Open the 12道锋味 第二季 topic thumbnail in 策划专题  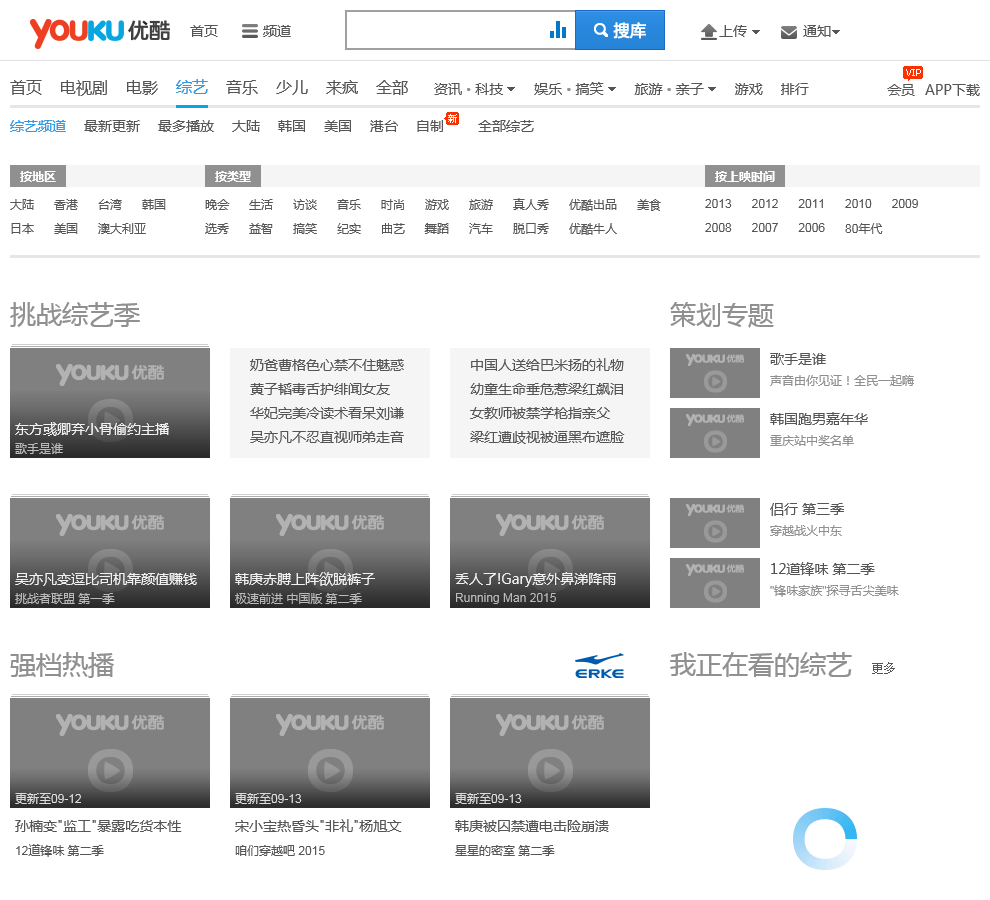715,583
